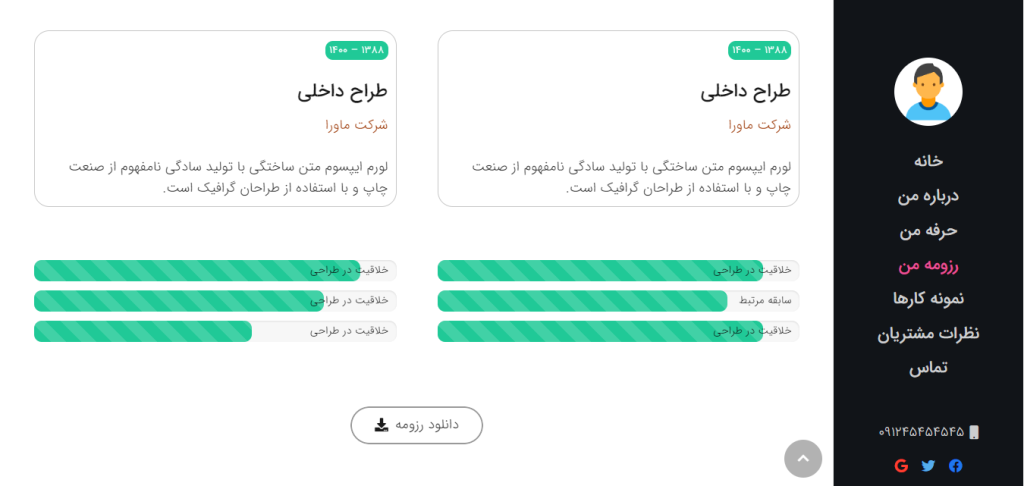Click phone number ۰۹۱۲۴۵۴۵۴۵۴۵ link

[921, 432]
